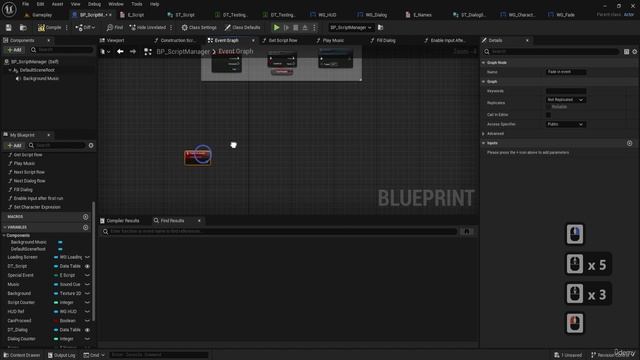The width and height of the screenshot is (640, 360).
Task: Select Background Music component
Action: coord(40,78)
